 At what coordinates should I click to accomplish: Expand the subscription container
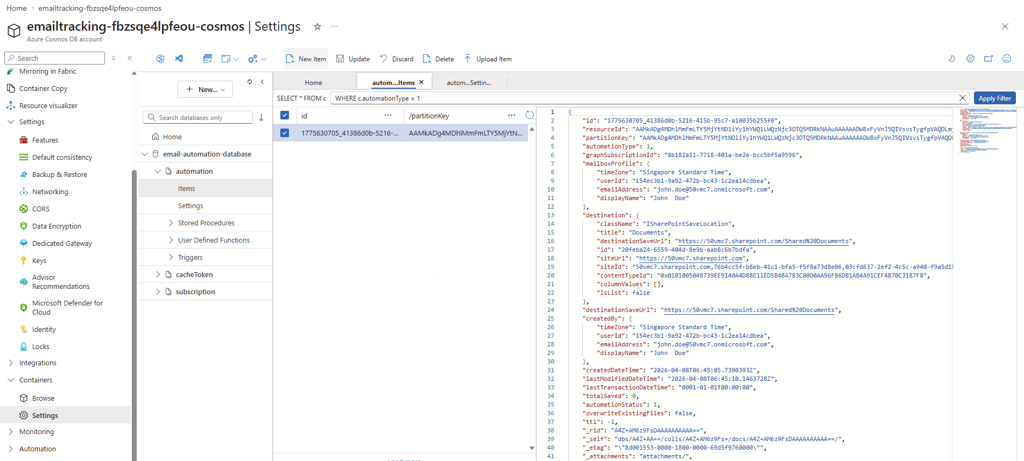pyautogui.click(x=157, y=292)
